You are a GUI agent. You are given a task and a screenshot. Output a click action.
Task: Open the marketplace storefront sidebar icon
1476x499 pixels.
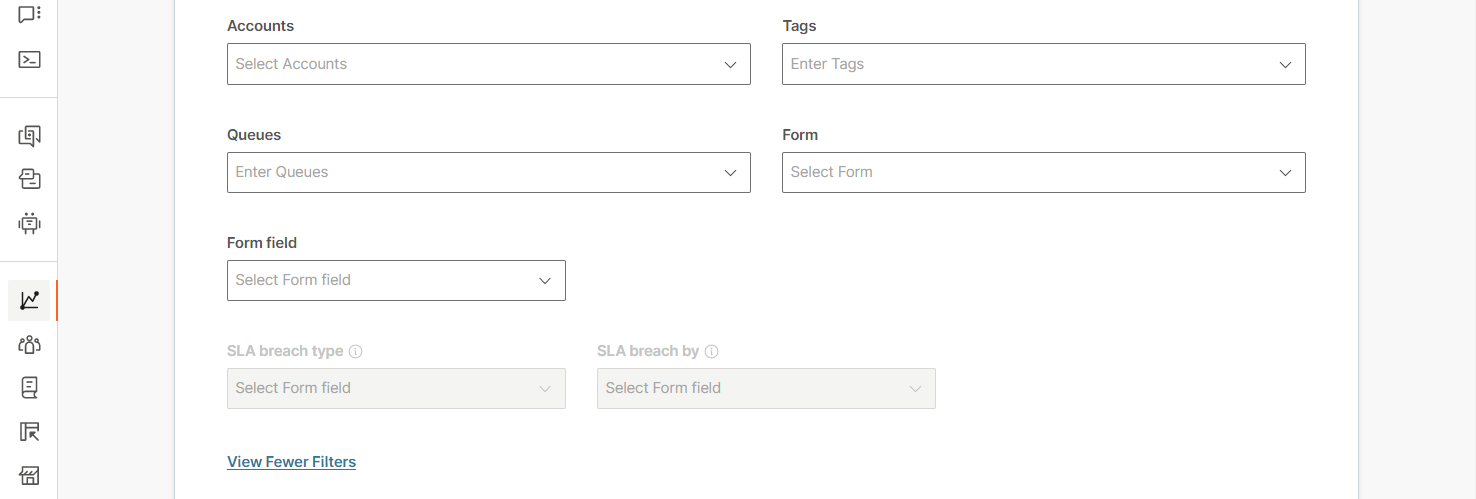[29, 475]
